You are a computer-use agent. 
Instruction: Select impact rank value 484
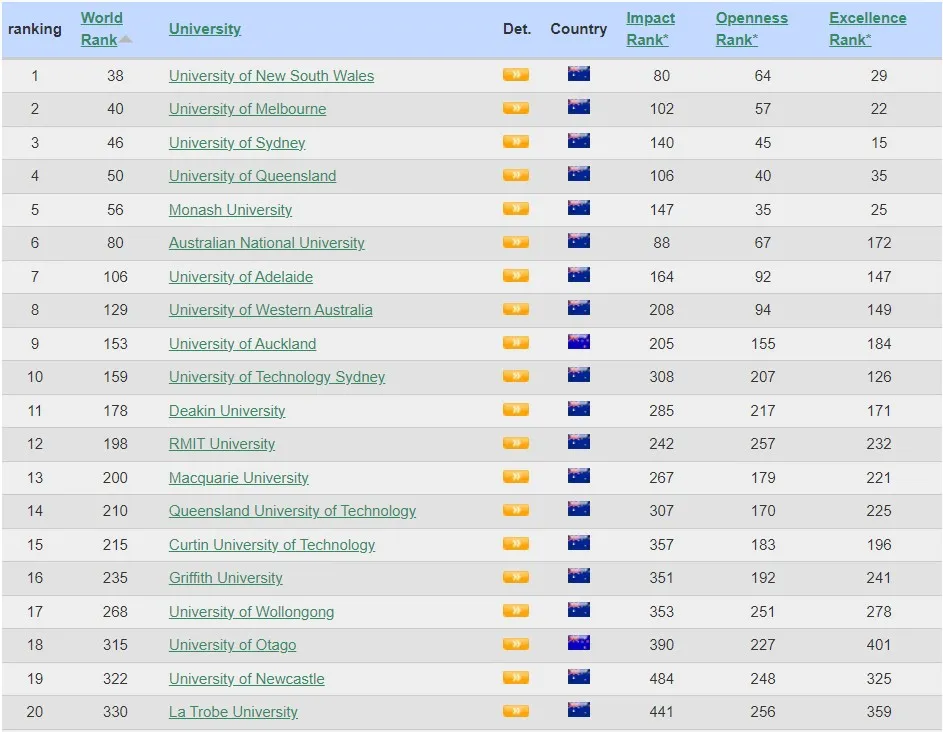click(662, 678)
